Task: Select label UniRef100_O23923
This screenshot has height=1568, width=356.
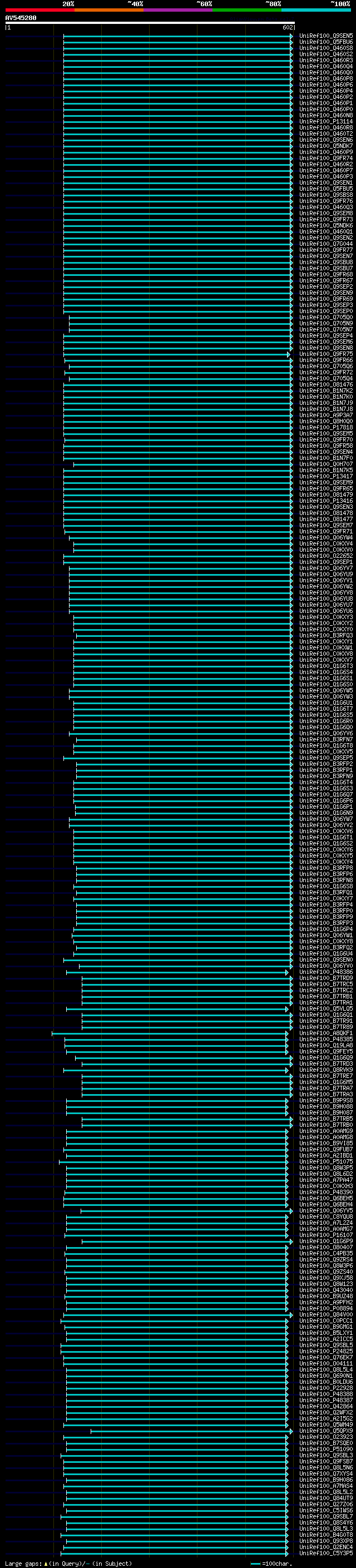Action: pos(325,1437)
